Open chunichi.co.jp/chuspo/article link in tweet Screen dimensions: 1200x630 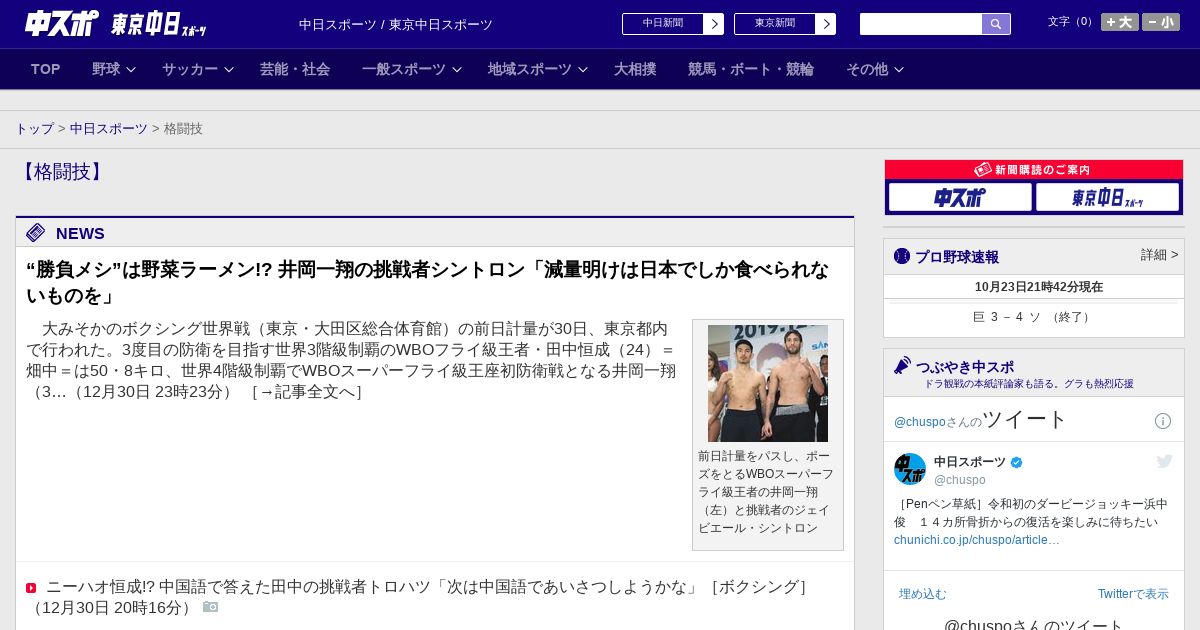(977, 540)
